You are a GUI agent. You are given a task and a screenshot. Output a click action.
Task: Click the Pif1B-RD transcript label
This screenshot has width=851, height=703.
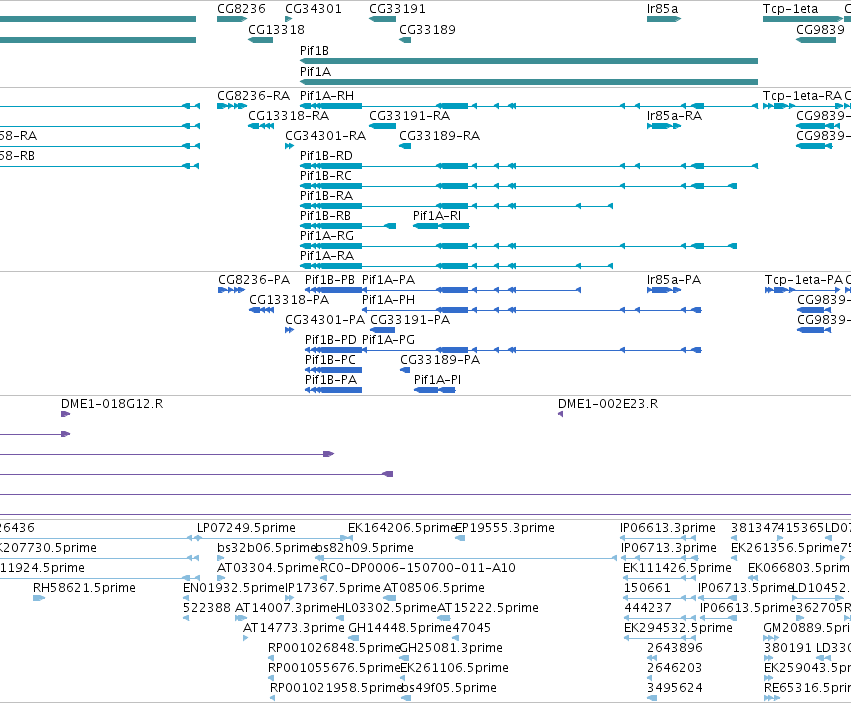[326, 156]
